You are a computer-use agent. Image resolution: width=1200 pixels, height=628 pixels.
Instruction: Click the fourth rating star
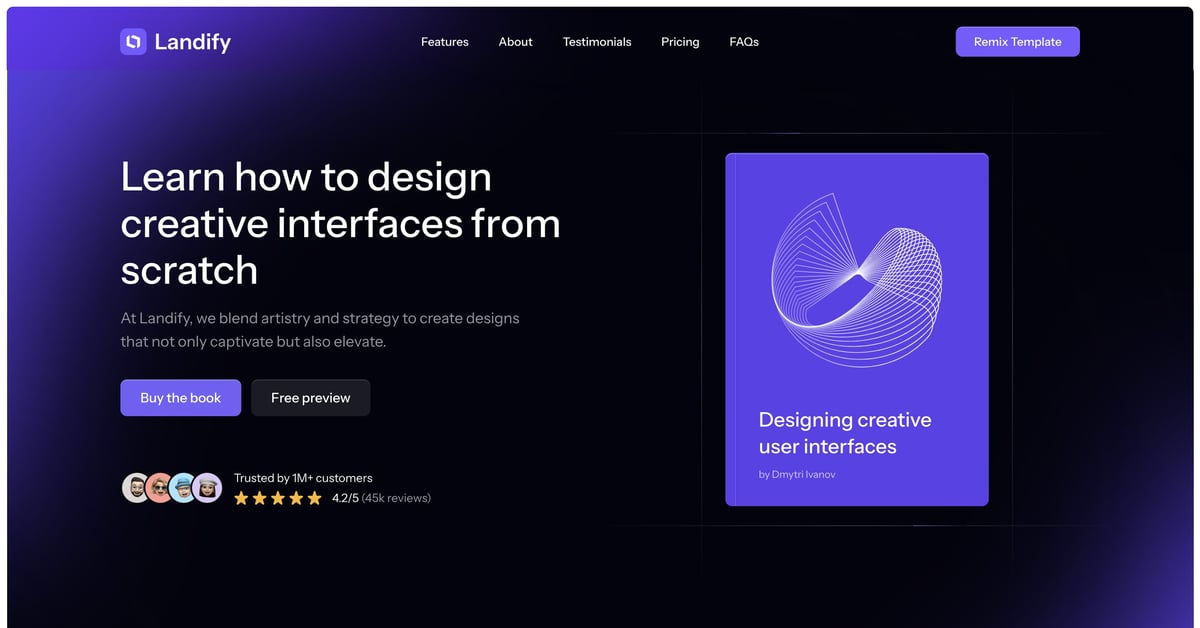coord(296,497)
